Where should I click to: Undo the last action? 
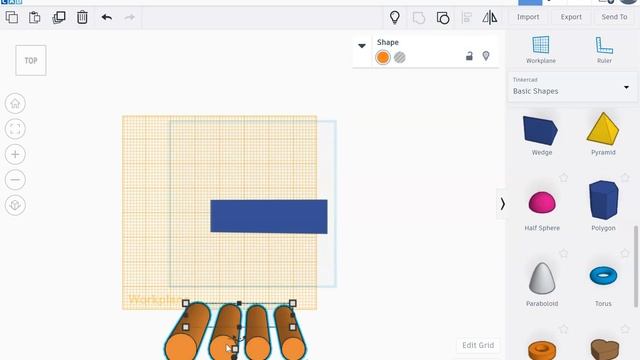coord(107,17)
